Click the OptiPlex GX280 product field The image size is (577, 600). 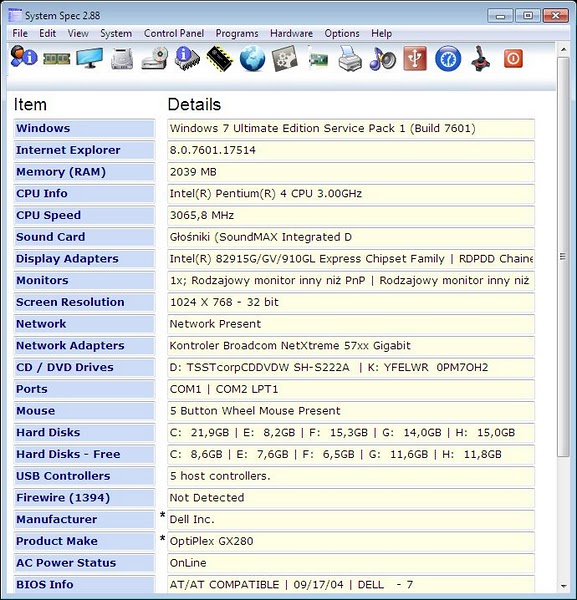tap(351, 541)
